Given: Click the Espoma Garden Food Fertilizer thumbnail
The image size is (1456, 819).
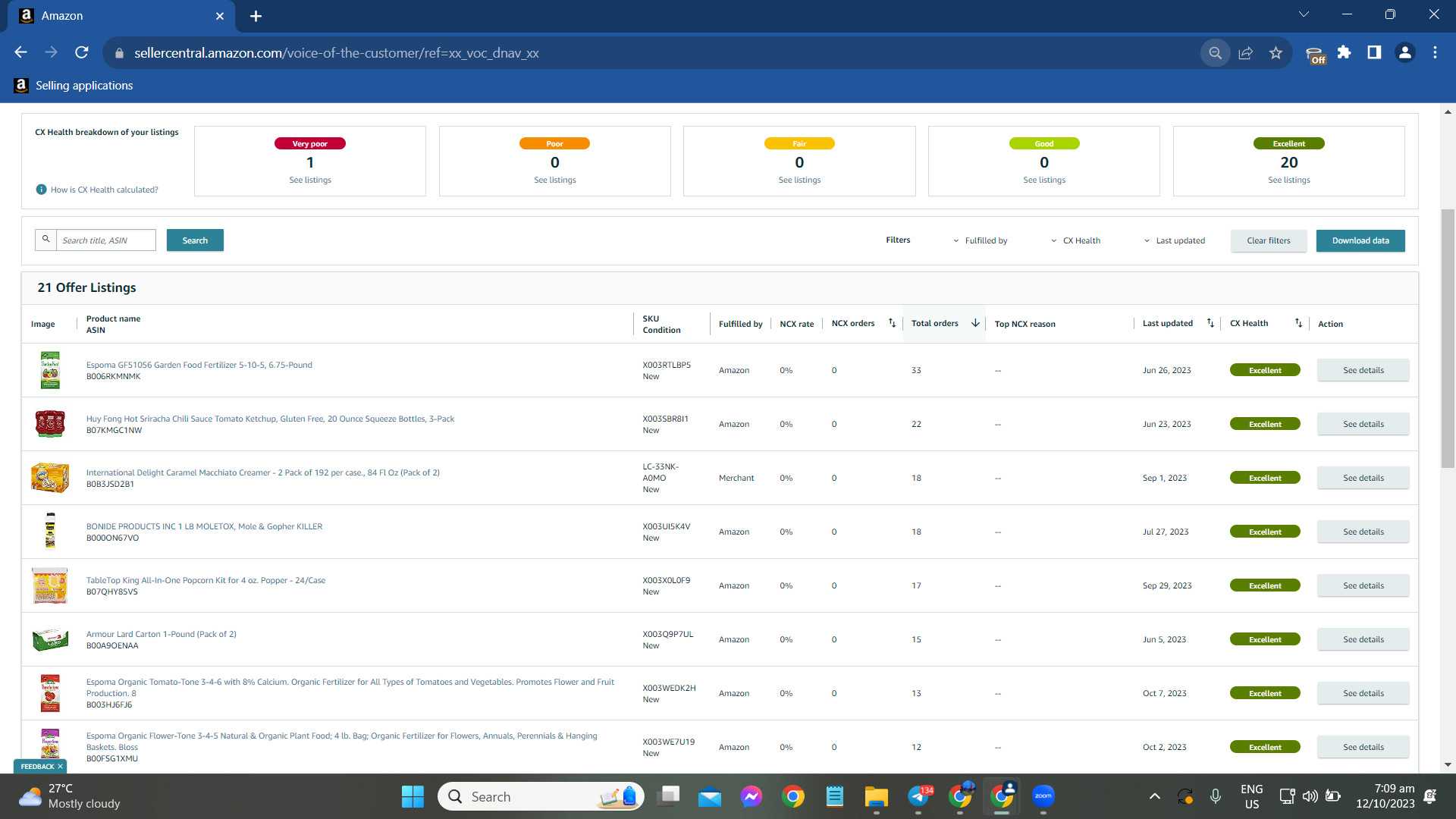Looking at the screenshot, I should (50, 370).
